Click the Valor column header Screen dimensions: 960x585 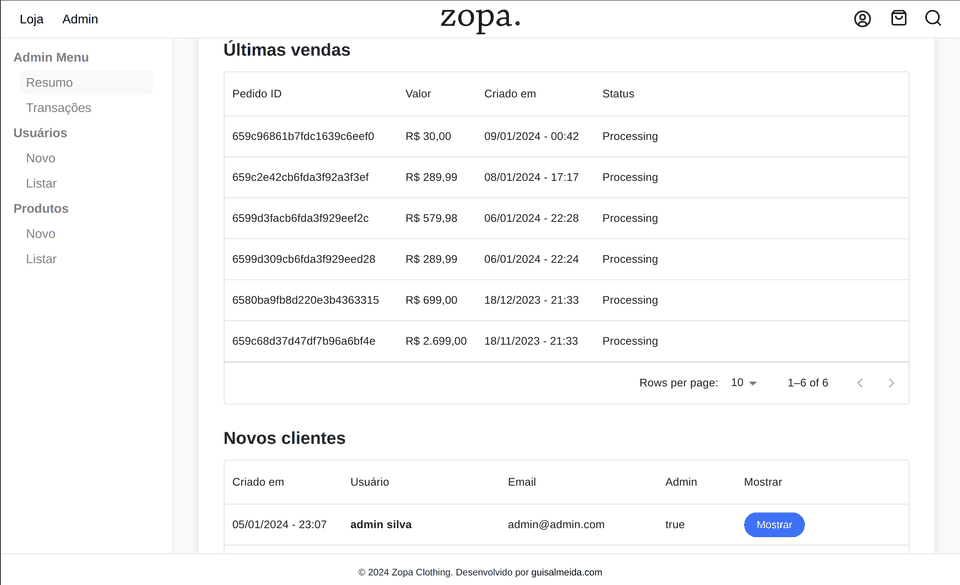click(418, 94)
